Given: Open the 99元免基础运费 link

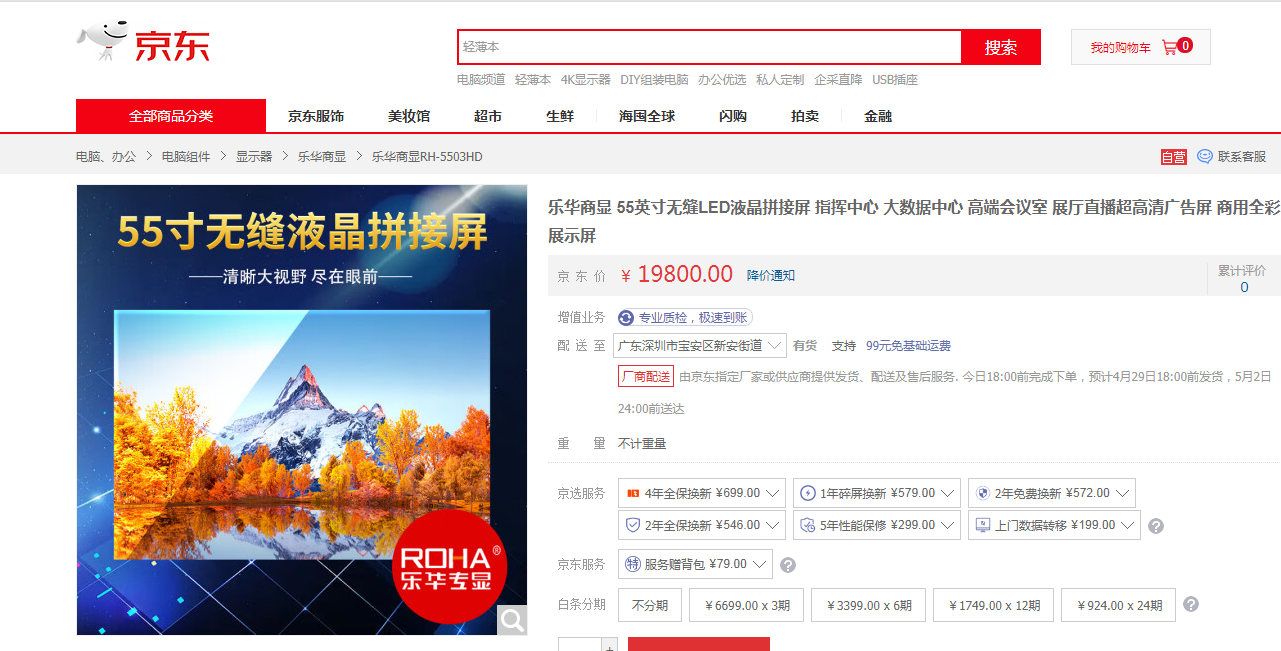Looking at the screenshot, I should [908, 346].
